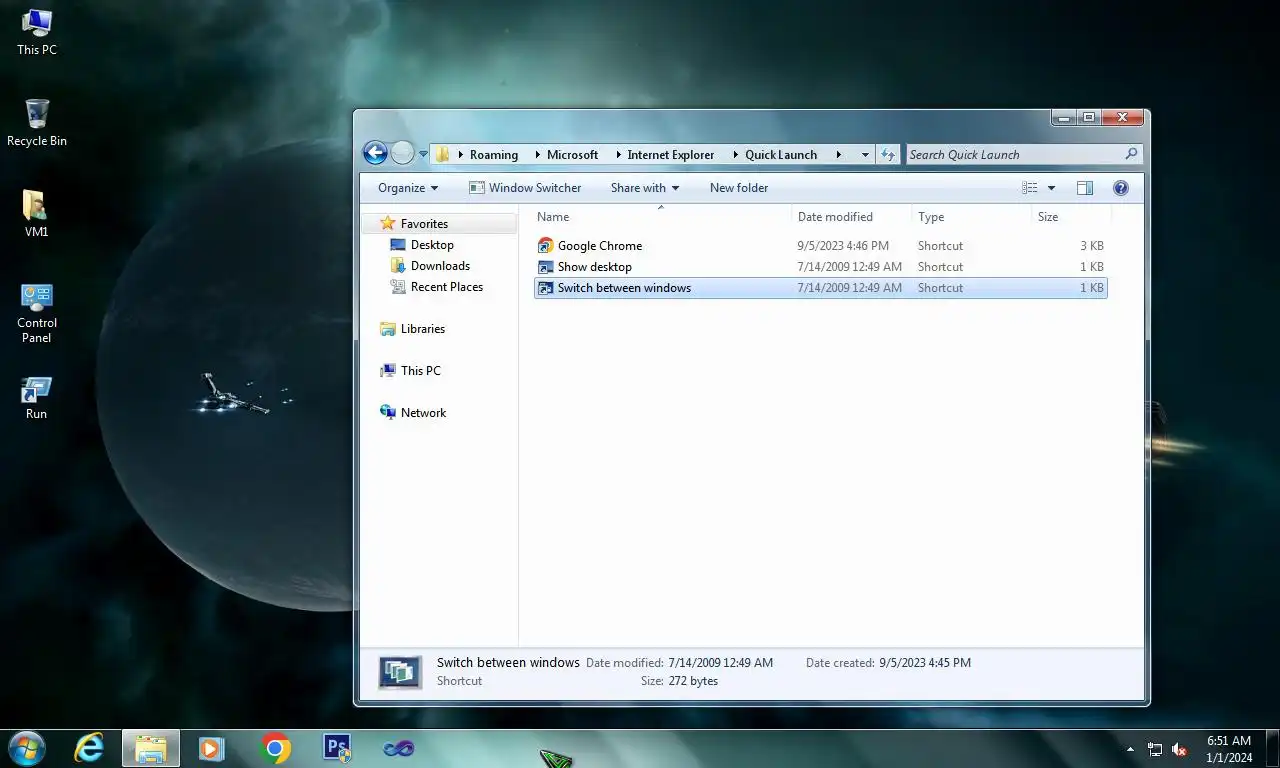Click the search magnifier icon

pos(1131,154)
